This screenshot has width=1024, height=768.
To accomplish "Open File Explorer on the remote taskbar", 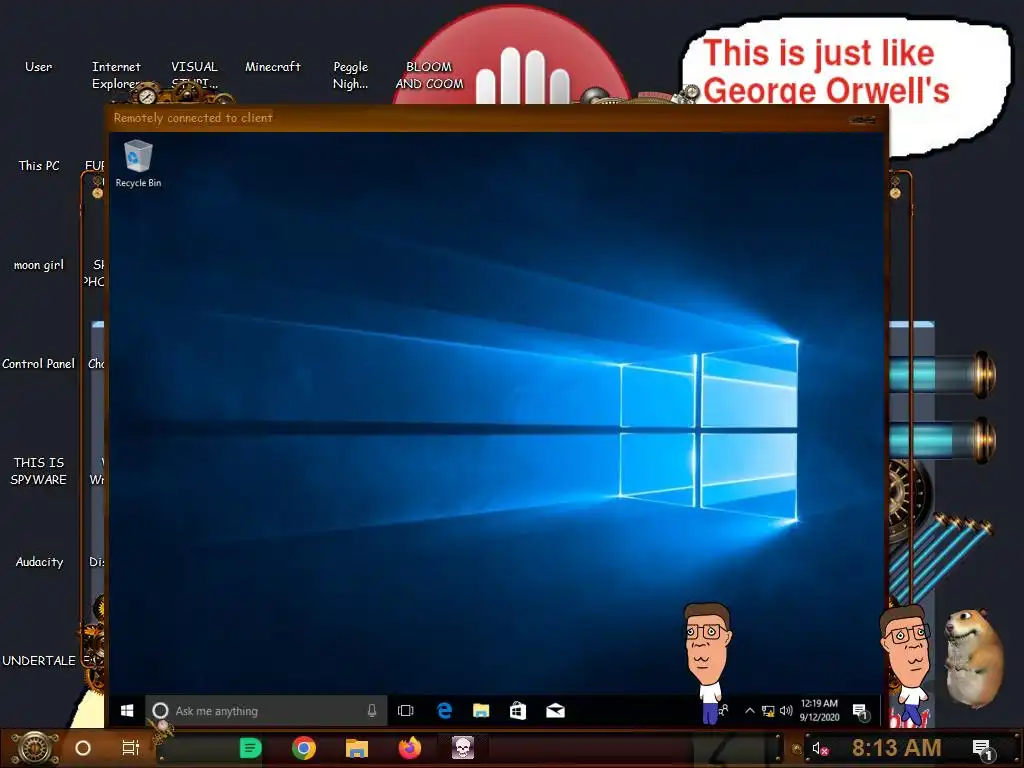I will click(481, 711).
